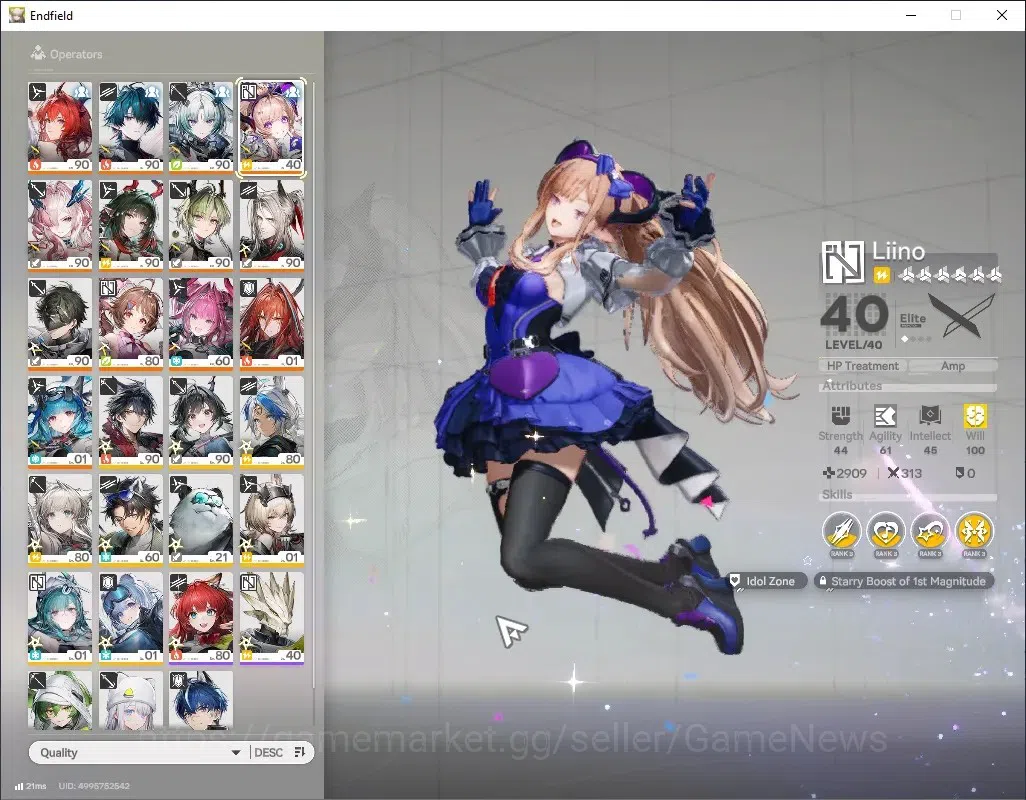Click the highlighted yellow Will attribute icon
Viewport: 1026px width, 800px height.
[x=975, y=415]
